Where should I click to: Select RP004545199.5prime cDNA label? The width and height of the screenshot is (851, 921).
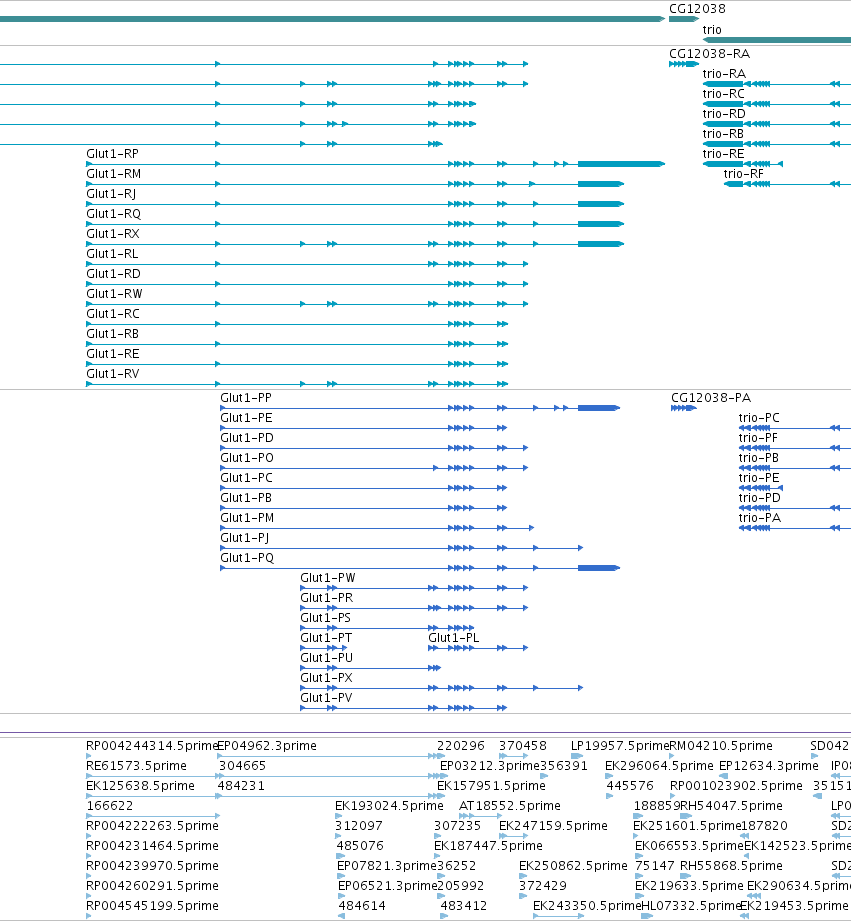(x=152, y=905)
